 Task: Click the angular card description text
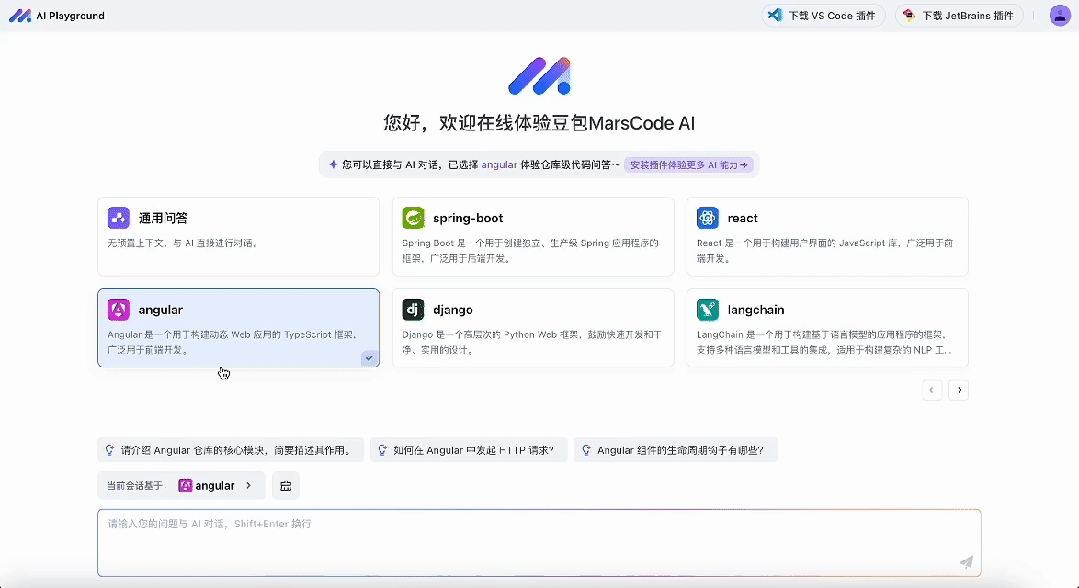click(232, 342)
